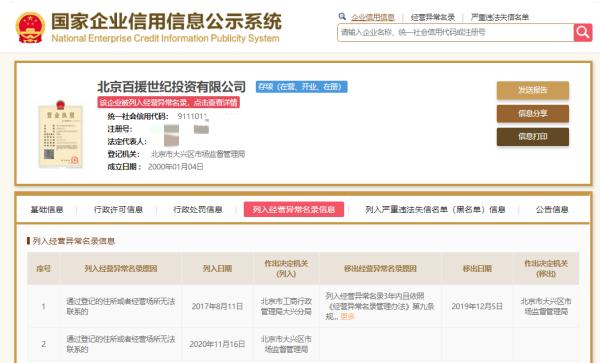Click the 列入经营异常名录原因 column header
Viewport: 600px width, 363px height.
tap(121, 269)
